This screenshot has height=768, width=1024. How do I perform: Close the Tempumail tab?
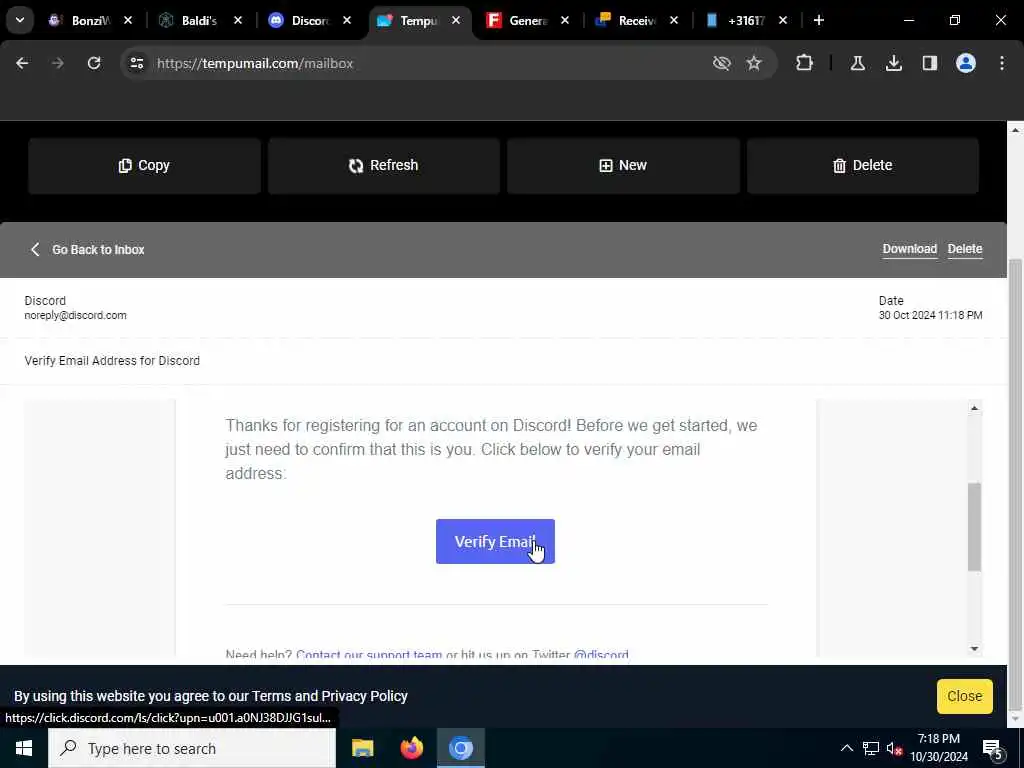tap(456, 20)
